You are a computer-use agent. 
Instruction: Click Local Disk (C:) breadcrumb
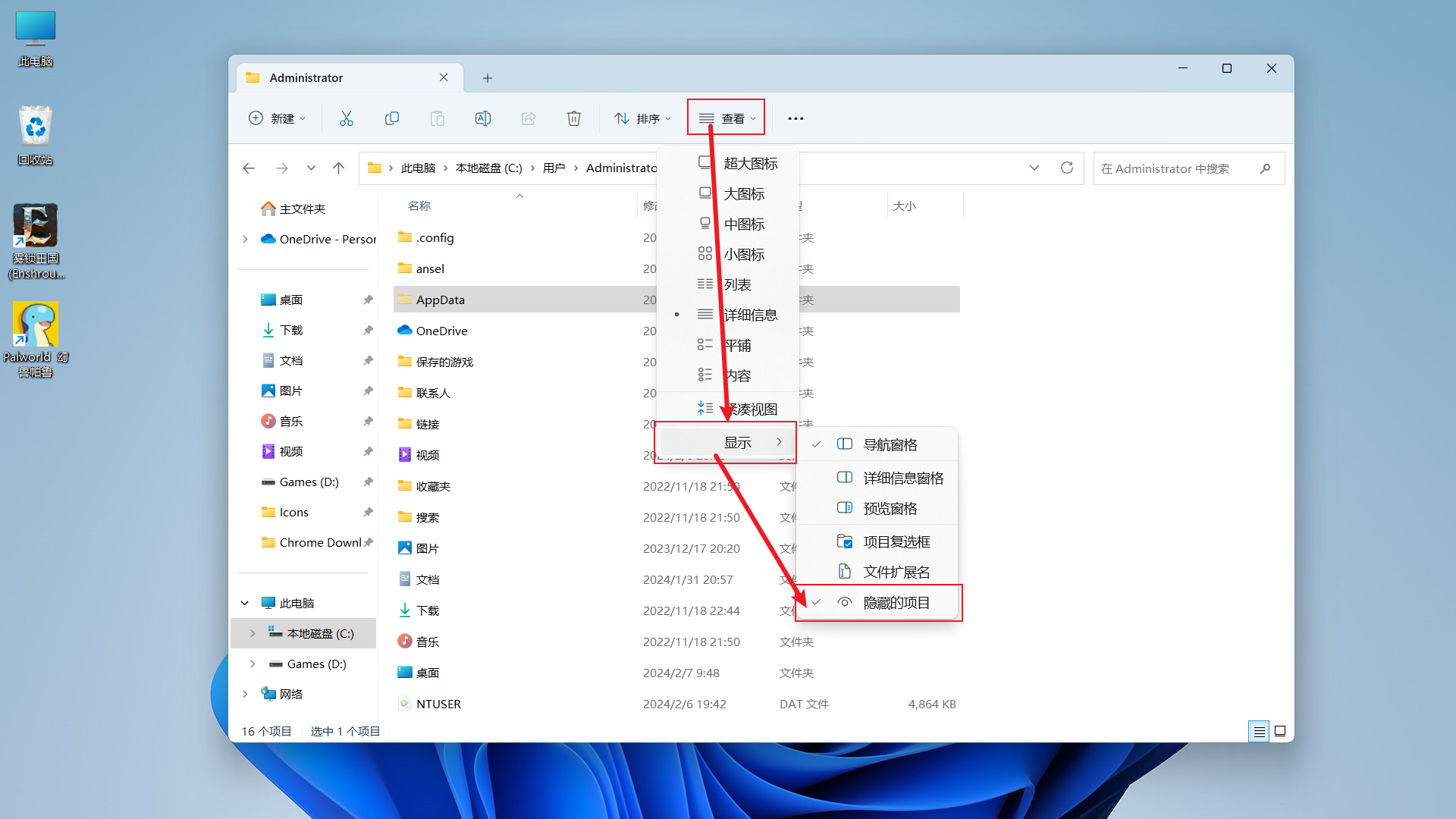pos(489,168)
